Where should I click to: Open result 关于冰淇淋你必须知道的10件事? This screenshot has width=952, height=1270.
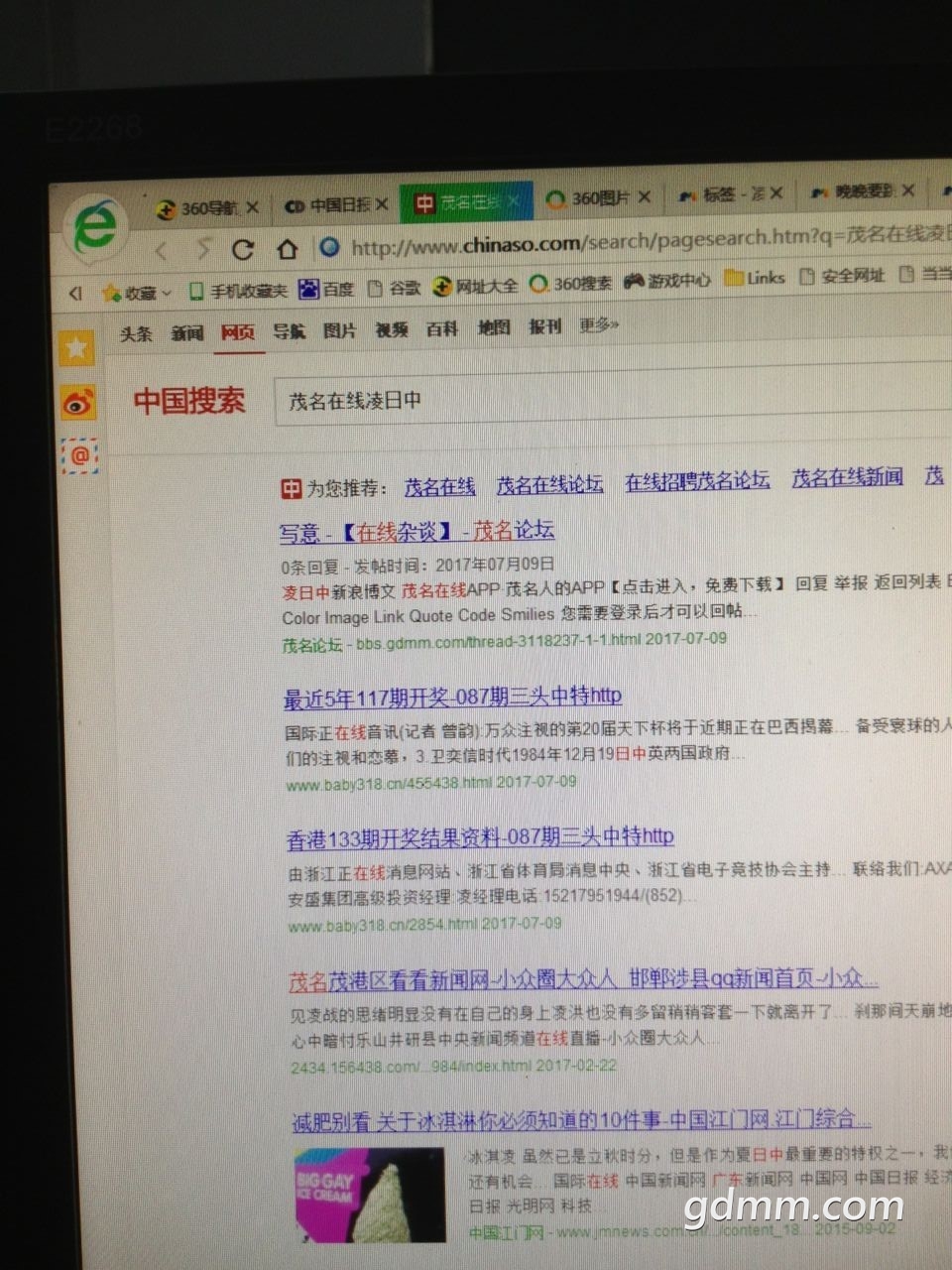[x=581, y=1121]
